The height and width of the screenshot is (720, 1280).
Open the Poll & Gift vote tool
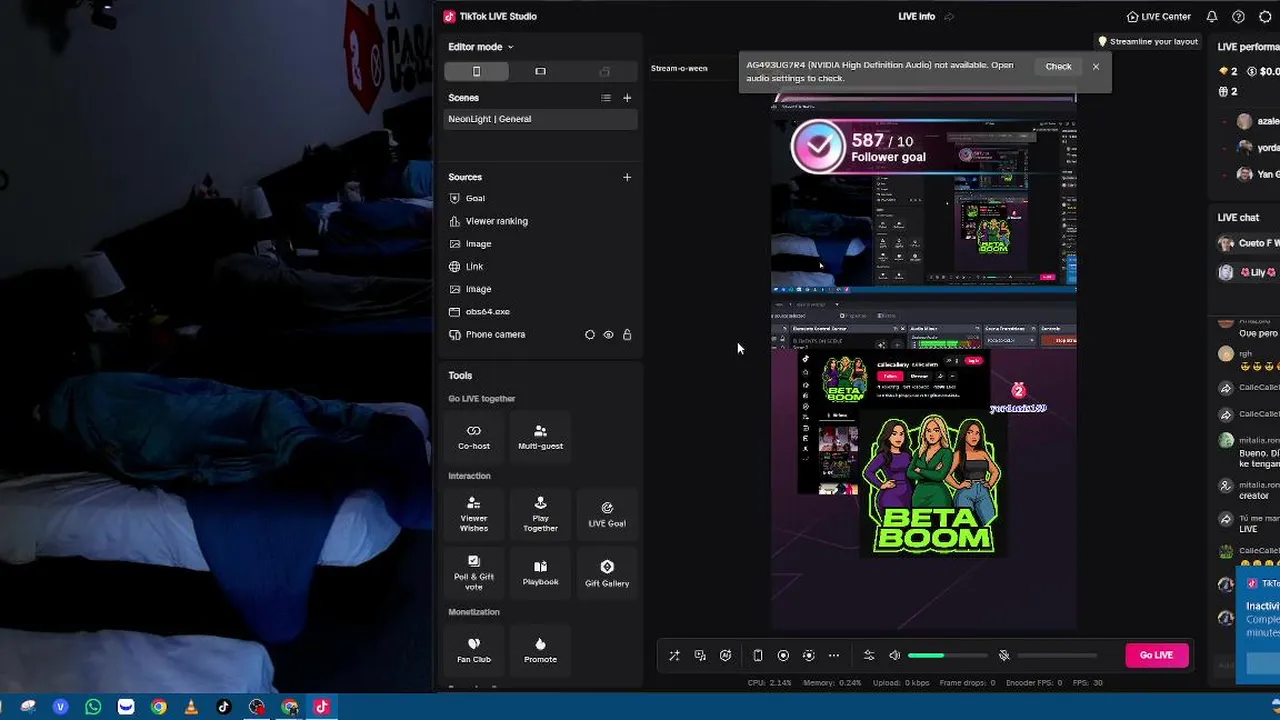pyautogui.click(x=474, y=572)
